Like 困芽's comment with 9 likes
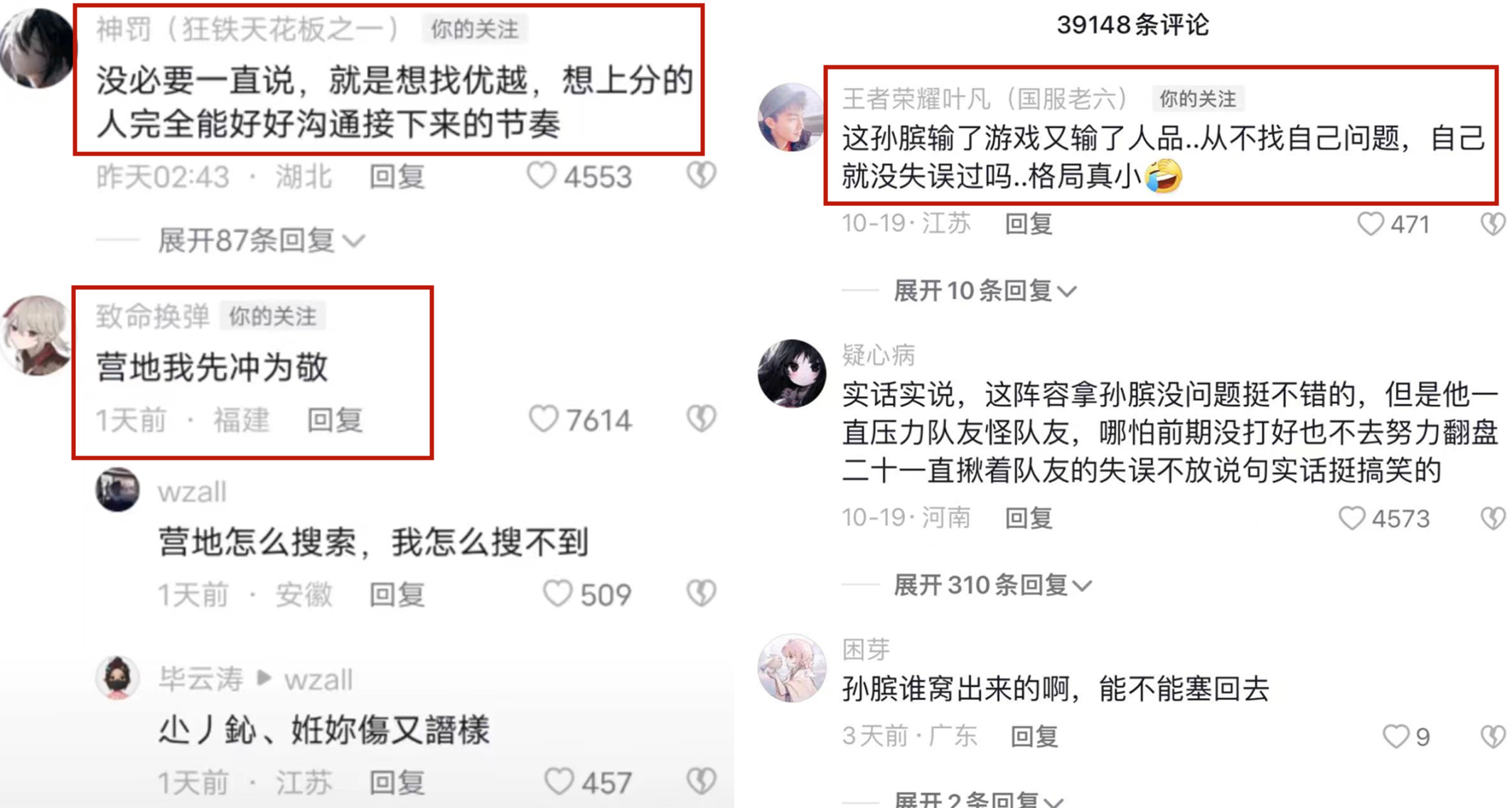 tap(1395, 736)
